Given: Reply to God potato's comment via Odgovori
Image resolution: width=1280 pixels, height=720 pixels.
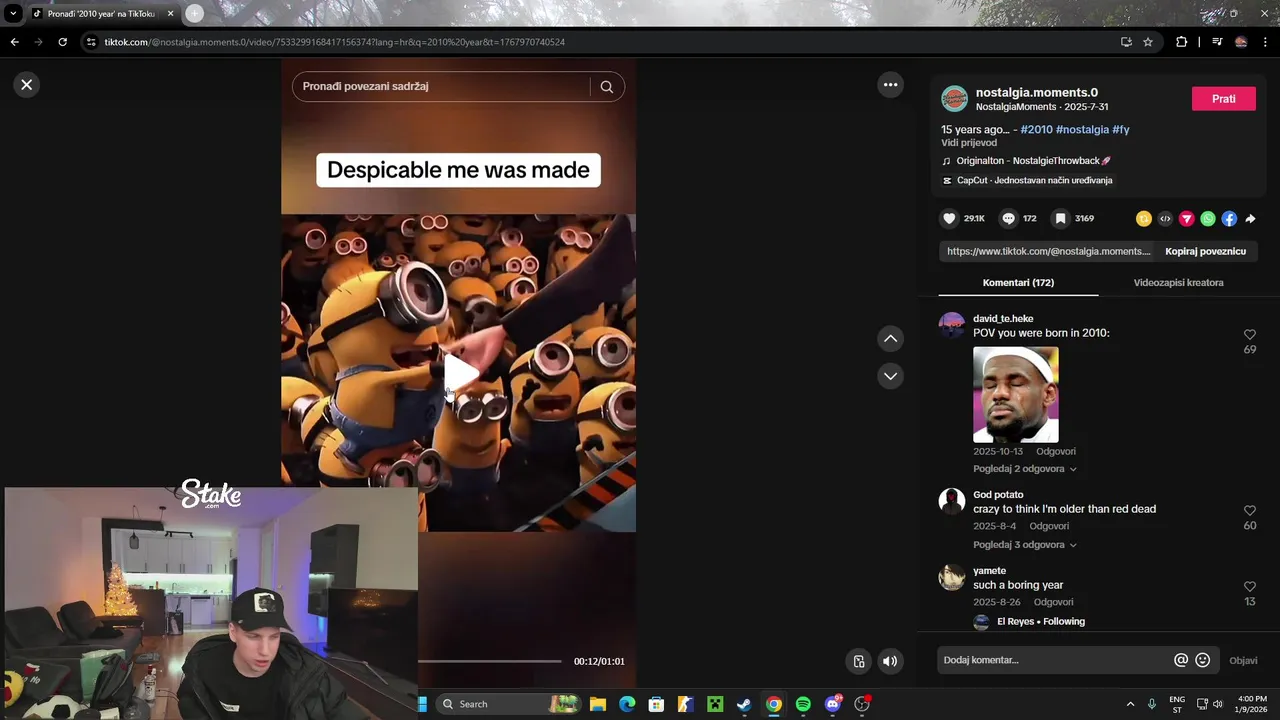Looking at the screenshot, I should (x=1049, y=526).
